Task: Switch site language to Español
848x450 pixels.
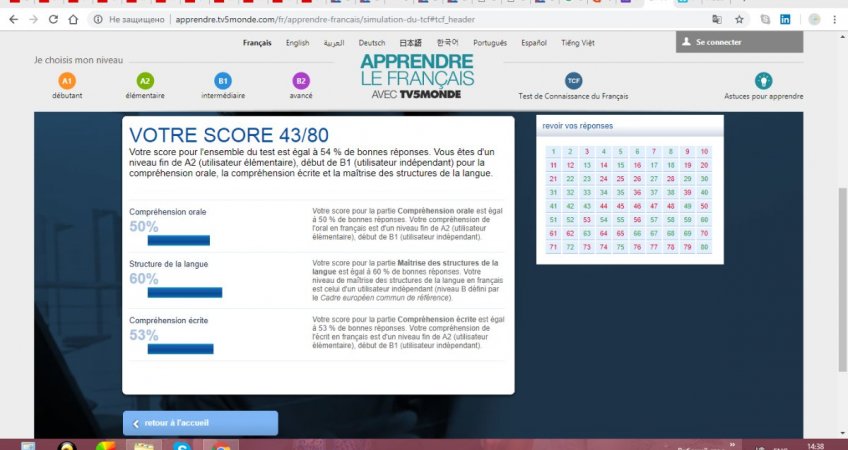Action: [x=534, y=43]
